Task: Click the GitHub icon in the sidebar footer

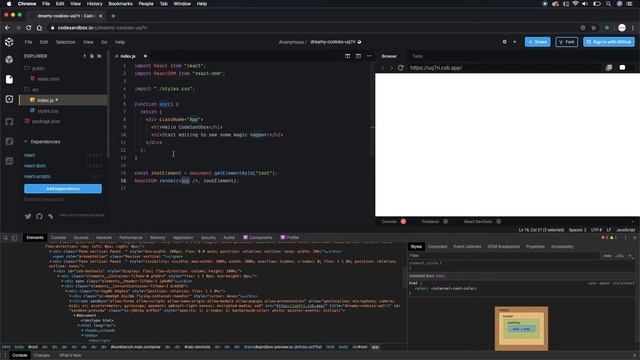Action: [39, 216]
